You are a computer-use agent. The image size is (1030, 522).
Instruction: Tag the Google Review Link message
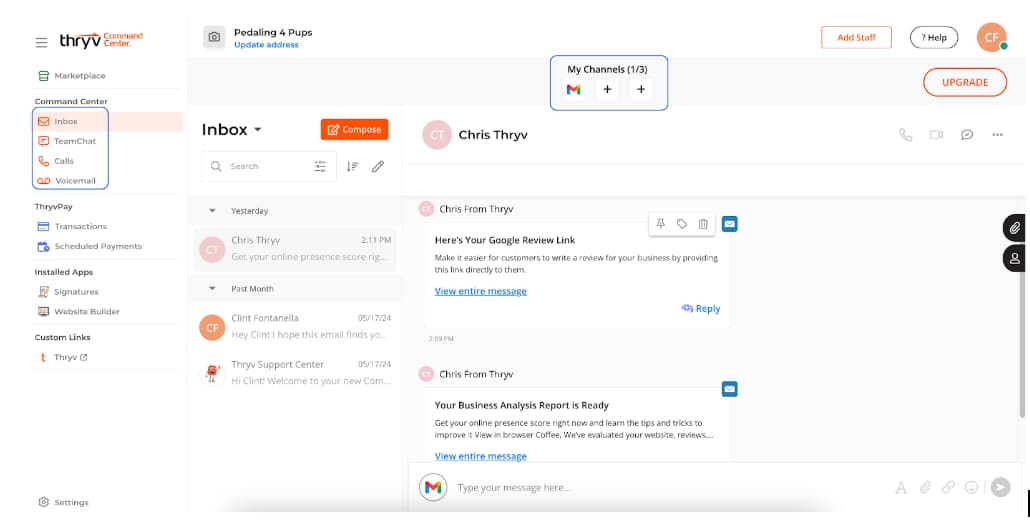coord(682,224)
